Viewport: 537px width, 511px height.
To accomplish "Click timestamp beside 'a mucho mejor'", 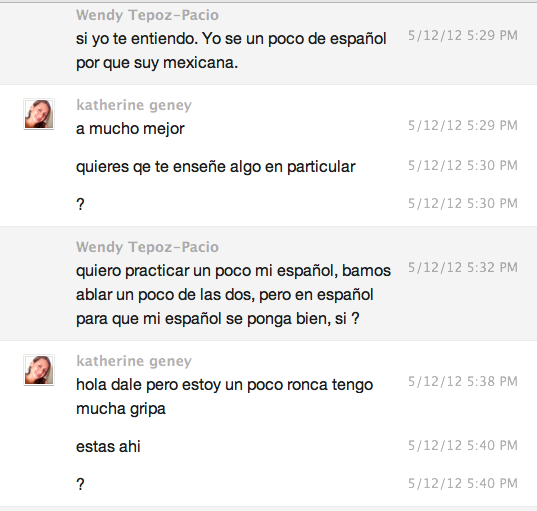I will click(x=463, y=125).
